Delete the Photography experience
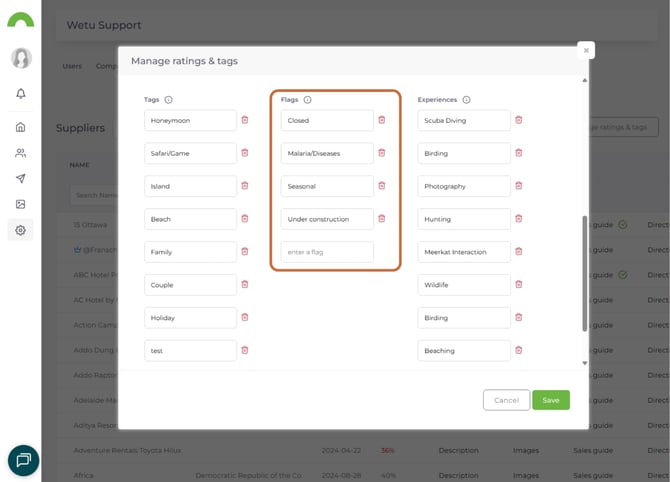 (x=519, y=186)
